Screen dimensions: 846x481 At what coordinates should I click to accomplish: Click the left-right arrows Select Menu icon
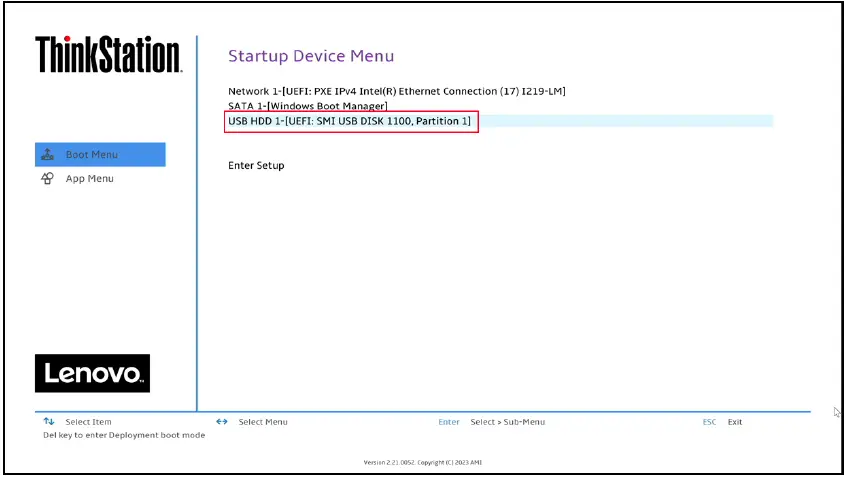(x=222, y=422)
